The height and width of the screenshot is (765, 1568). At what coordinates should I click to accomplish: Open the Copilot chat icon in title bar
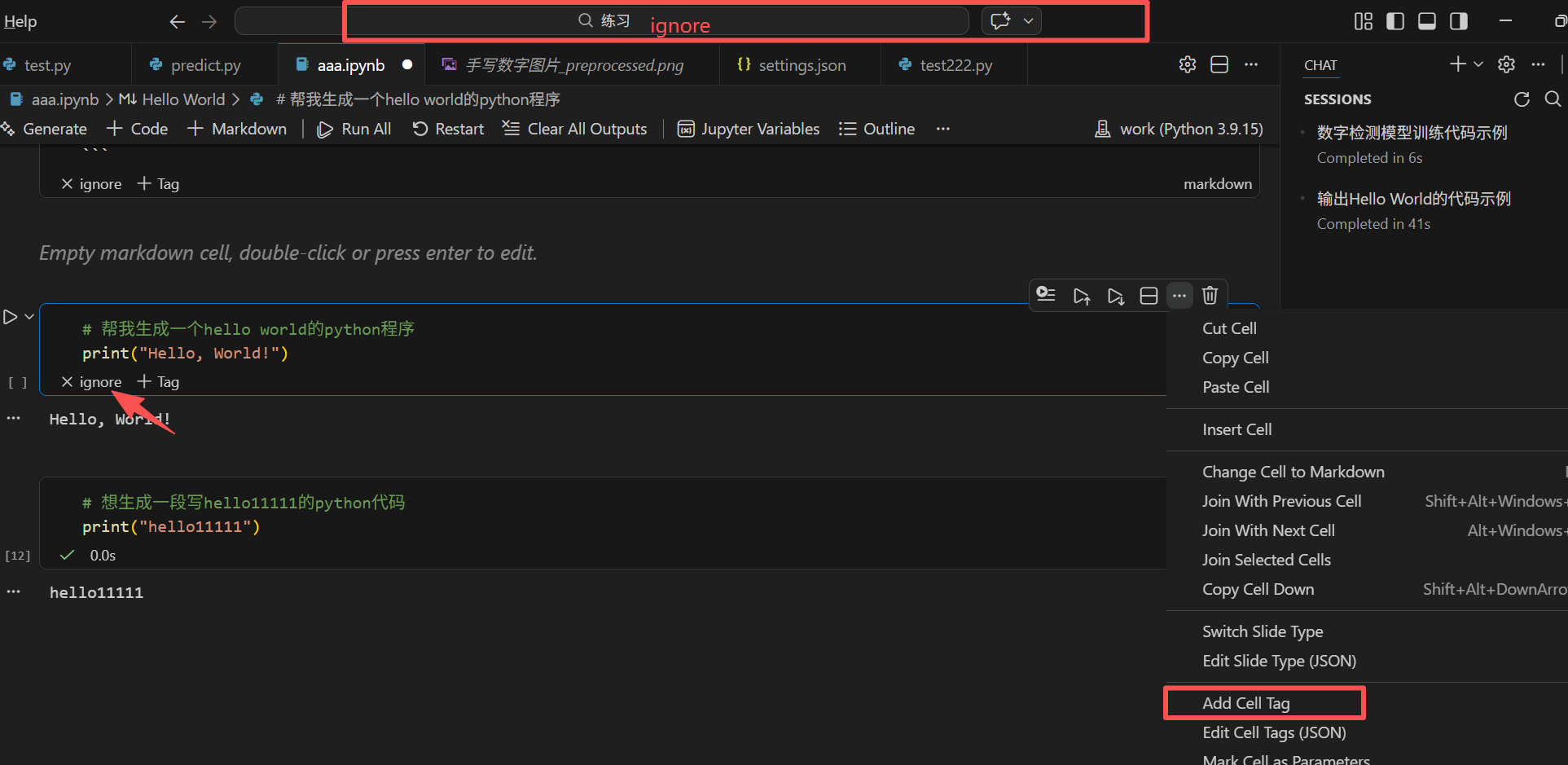[x=1000, y=20]
